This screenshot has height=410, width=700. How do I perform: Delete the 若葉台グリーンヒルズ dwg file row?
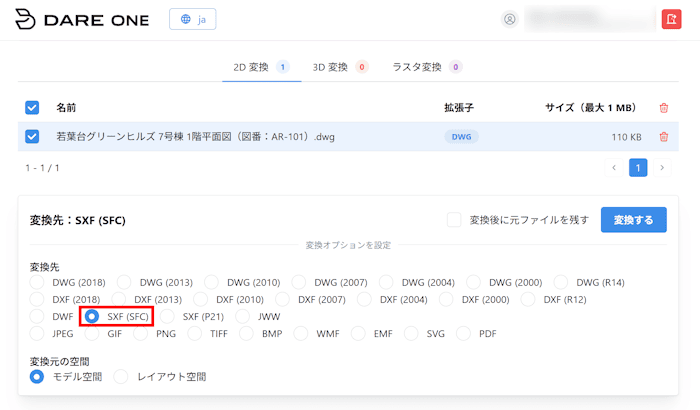[x=663, y=137]
